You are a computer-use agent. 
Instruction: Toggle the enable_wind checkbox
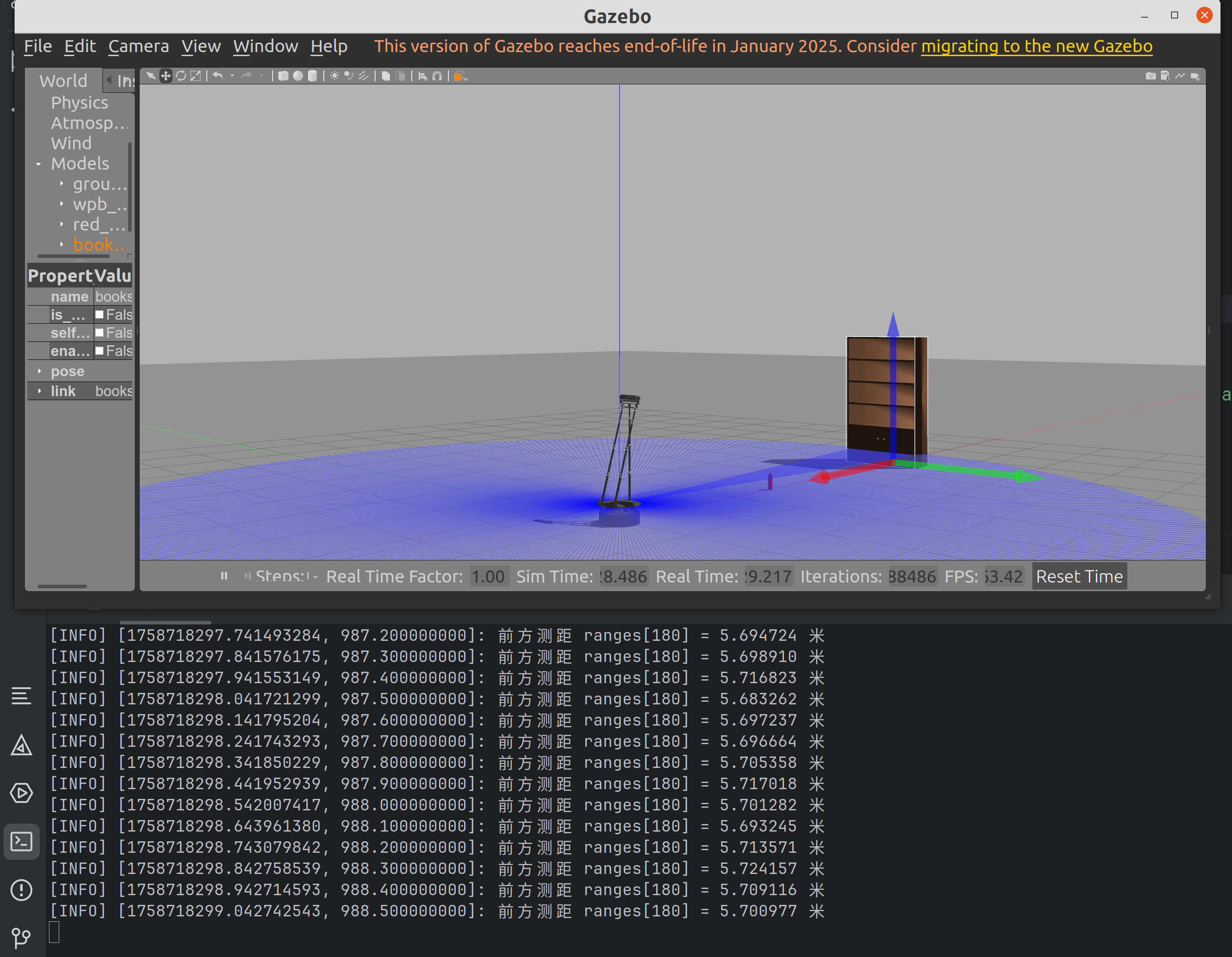pyautogui.click(x=100, y=351)
